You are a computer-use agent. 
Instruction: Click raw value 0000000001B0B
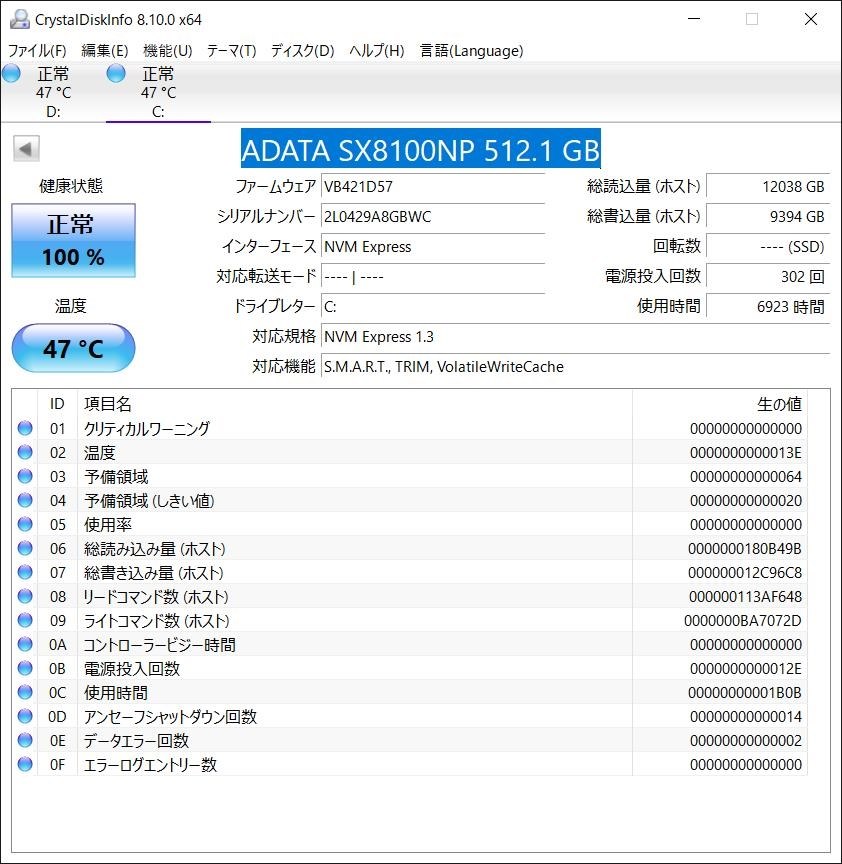[x=744, y=693]
